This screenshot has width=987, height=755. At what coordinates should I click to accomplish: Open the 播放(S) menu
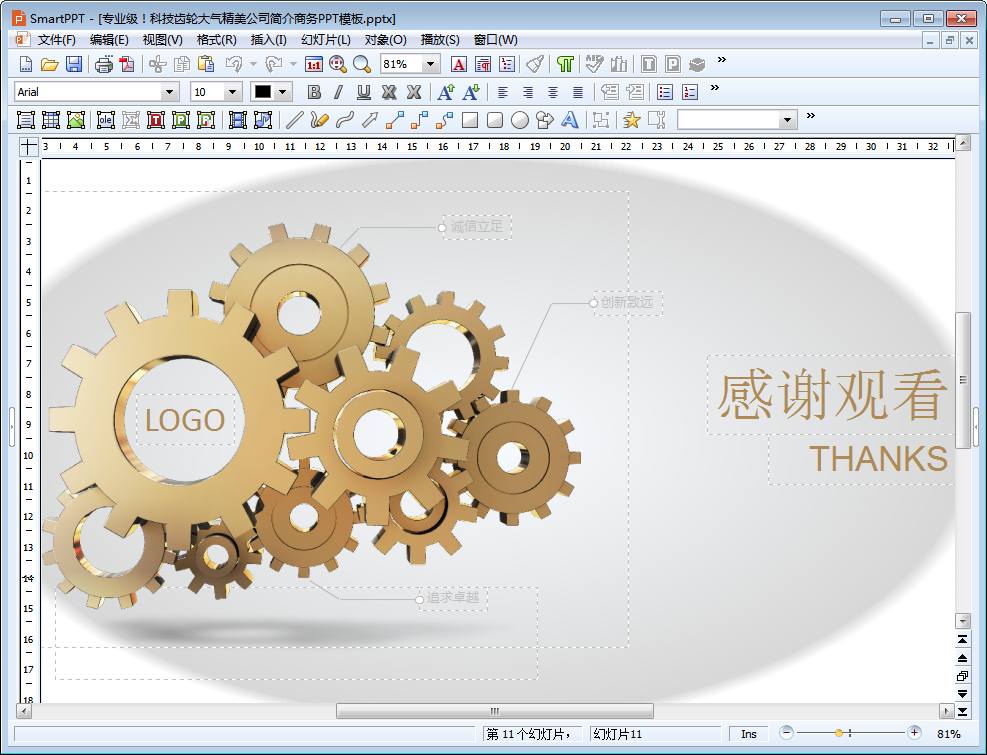pos(440,40)
